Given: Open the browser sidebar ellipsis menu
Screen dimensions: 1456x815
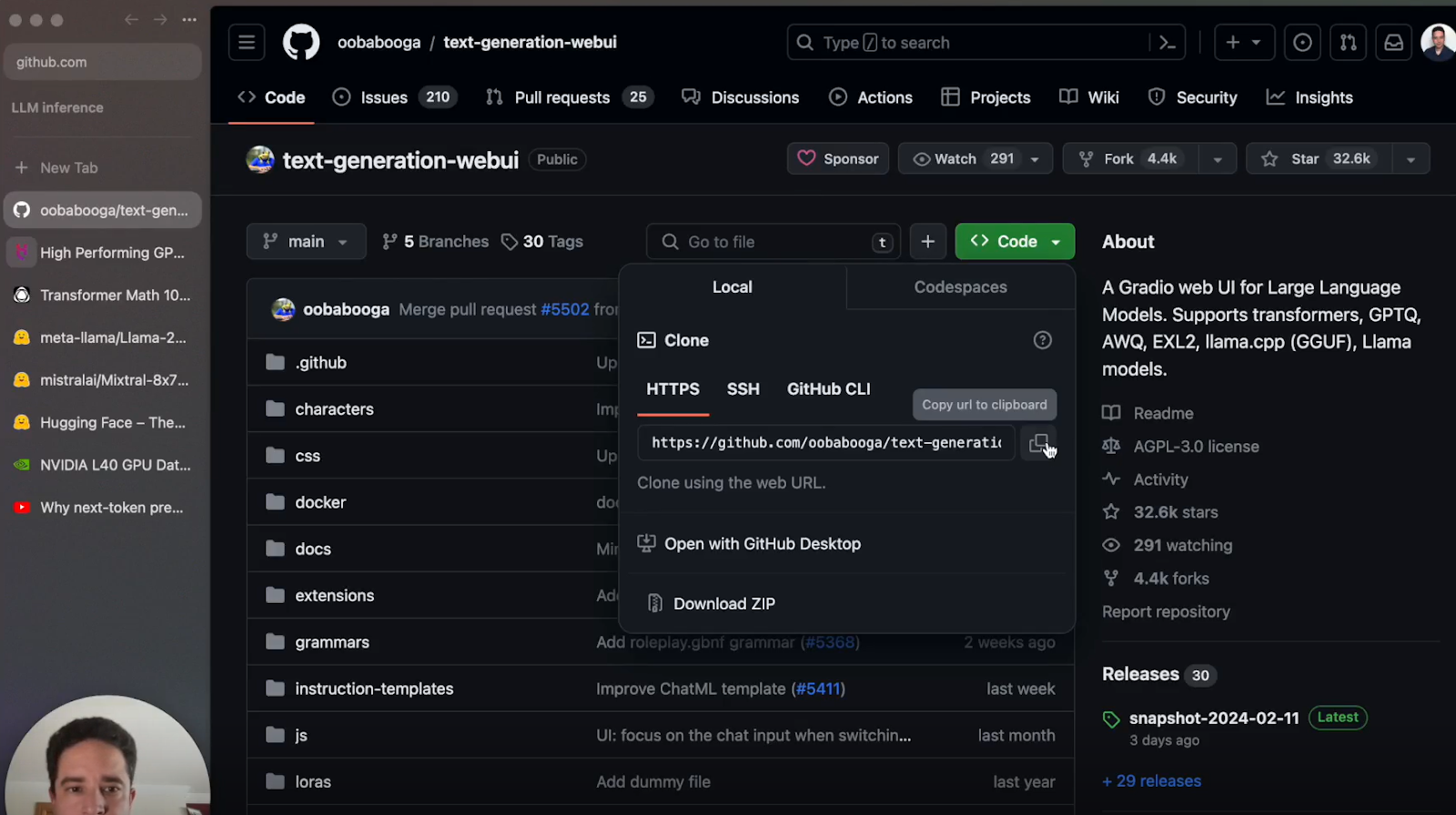Looking at the screenshot, I should coord(189,20).
